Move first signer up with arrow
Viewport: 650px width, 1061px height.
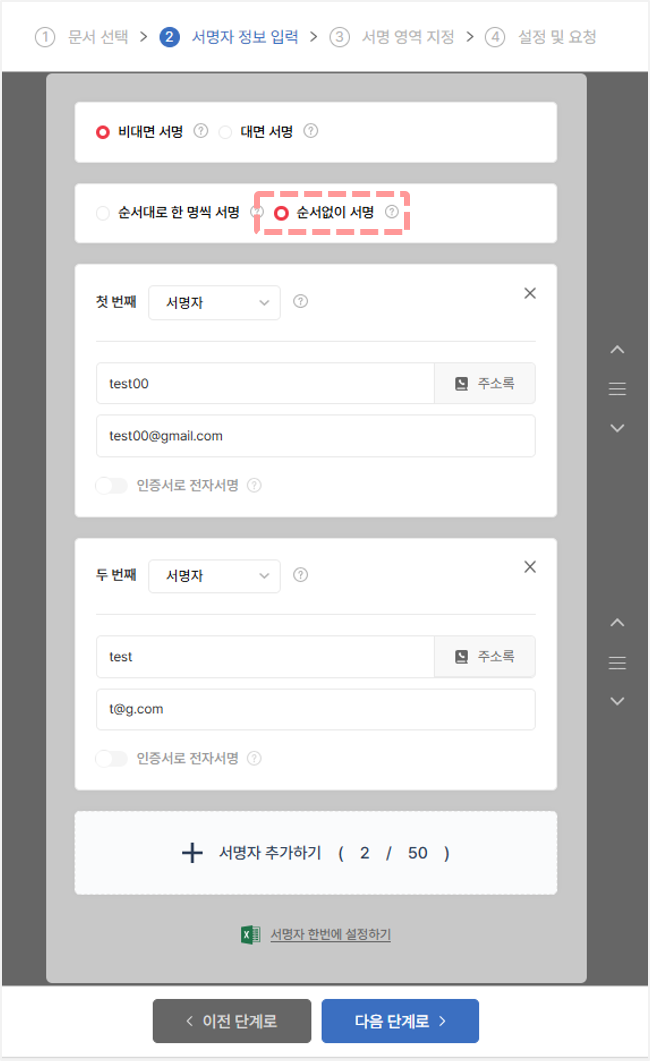coord(617,350)
